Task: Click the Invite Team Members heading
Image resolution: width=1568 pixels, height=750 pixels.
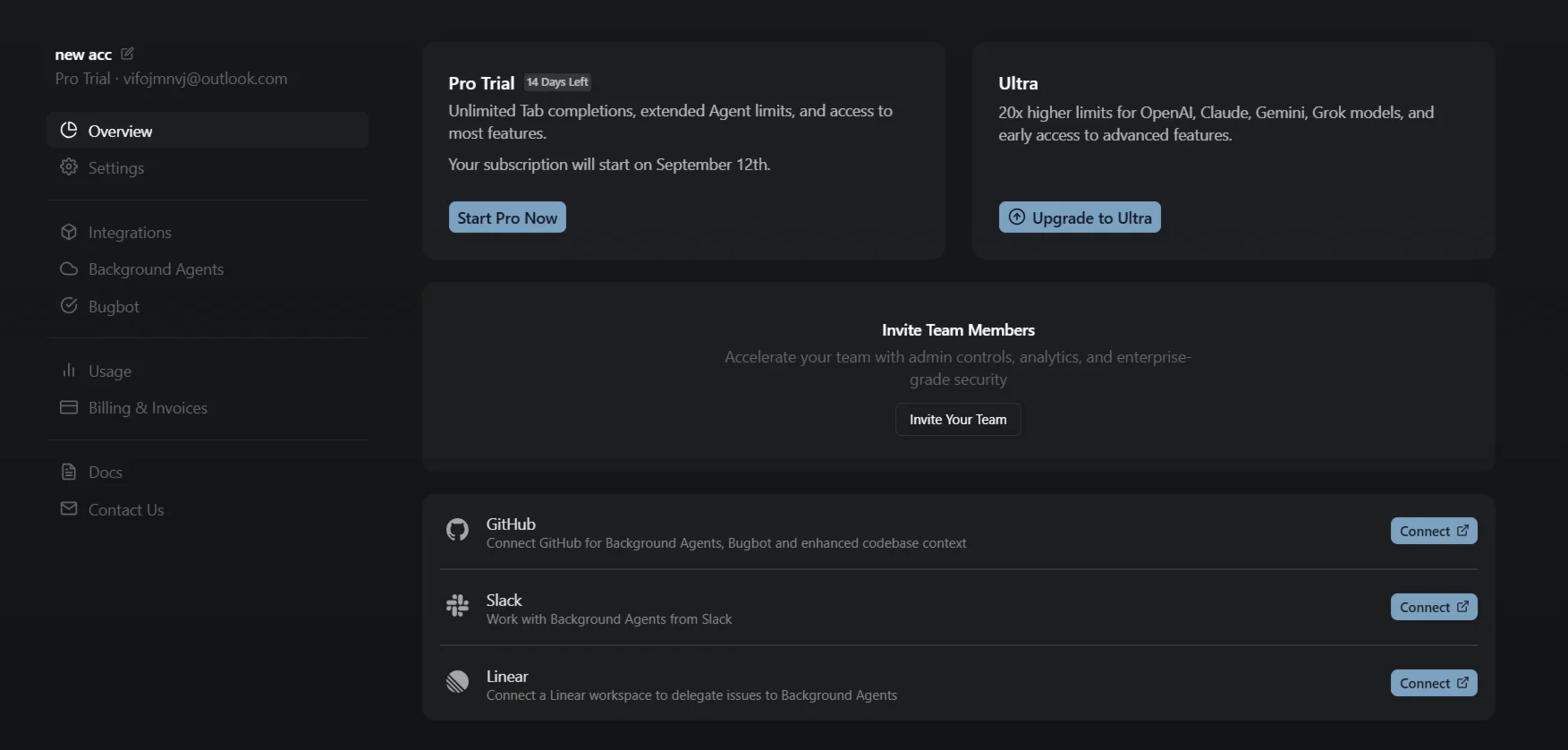Action: 958,330
